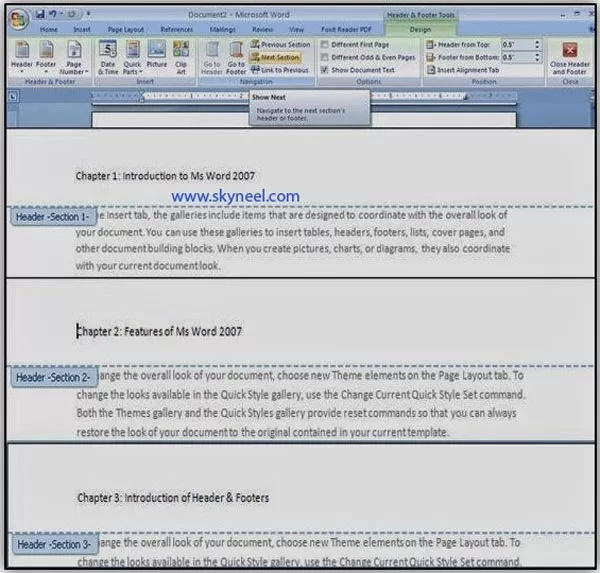Click the right indent marker on ruler

(466, 98)
